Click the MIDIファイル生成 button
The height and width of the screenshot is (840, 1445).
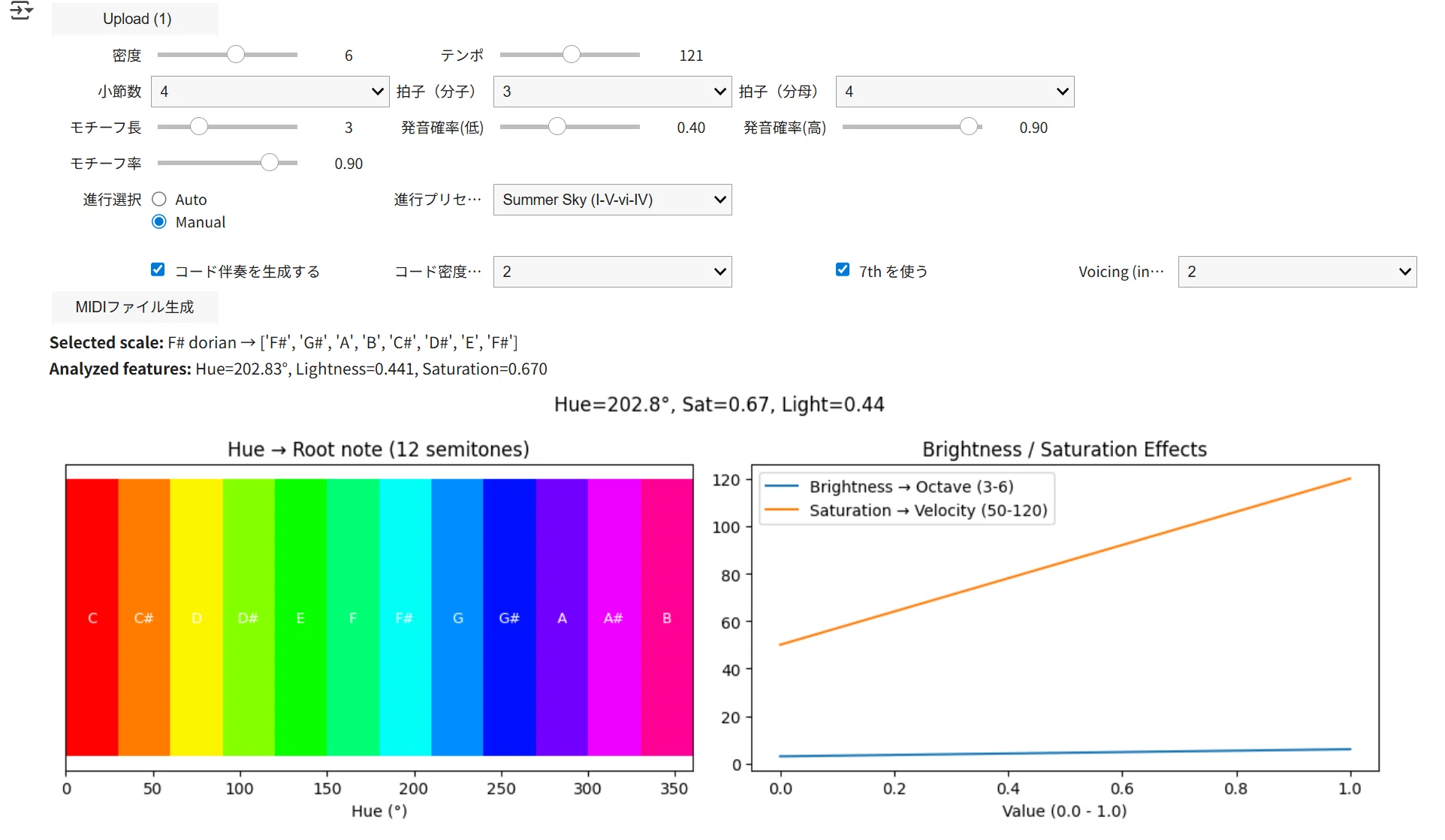coord(135,307)
